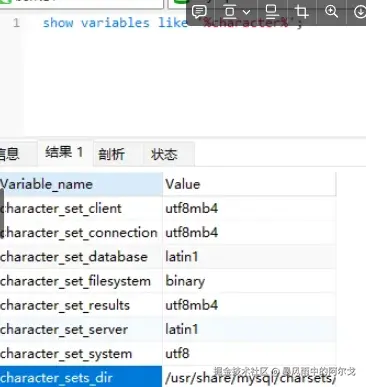This screenshot has width=366, height=387.
Task: Click the utf8 value of character_set_system
Action: pyautogui.click(x=249, y=354)
